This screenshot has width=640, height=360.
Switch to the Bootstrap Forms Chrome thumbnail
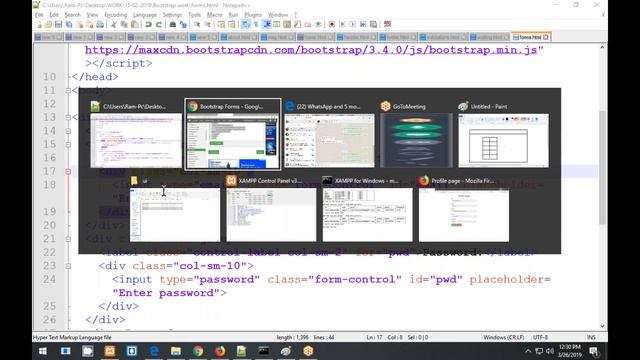pyautogui.click(x=233, y=134)
